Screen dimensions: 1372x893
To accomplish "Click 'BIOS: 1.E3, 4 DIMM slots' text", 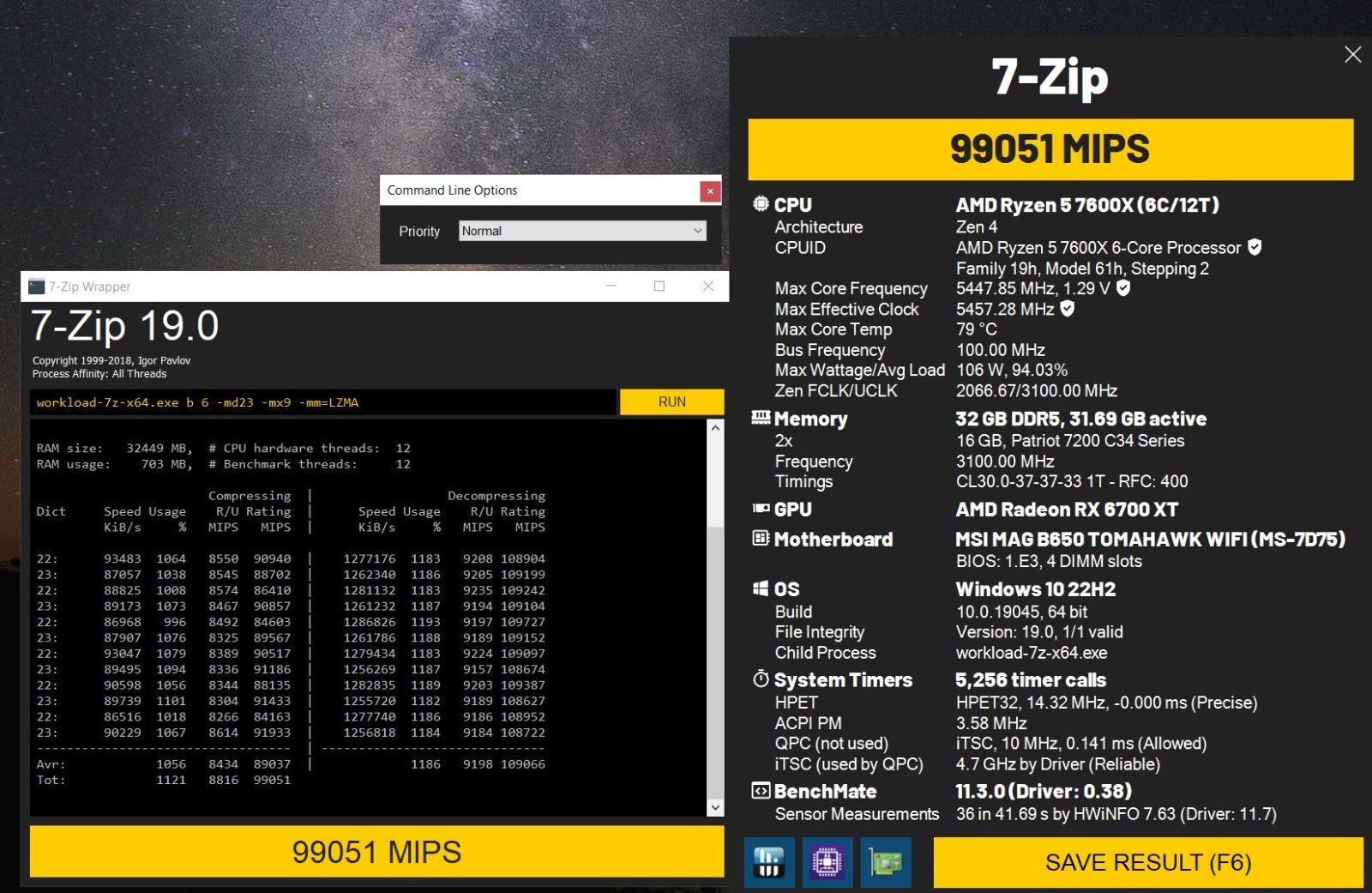I will click(x=1049, y=561).
